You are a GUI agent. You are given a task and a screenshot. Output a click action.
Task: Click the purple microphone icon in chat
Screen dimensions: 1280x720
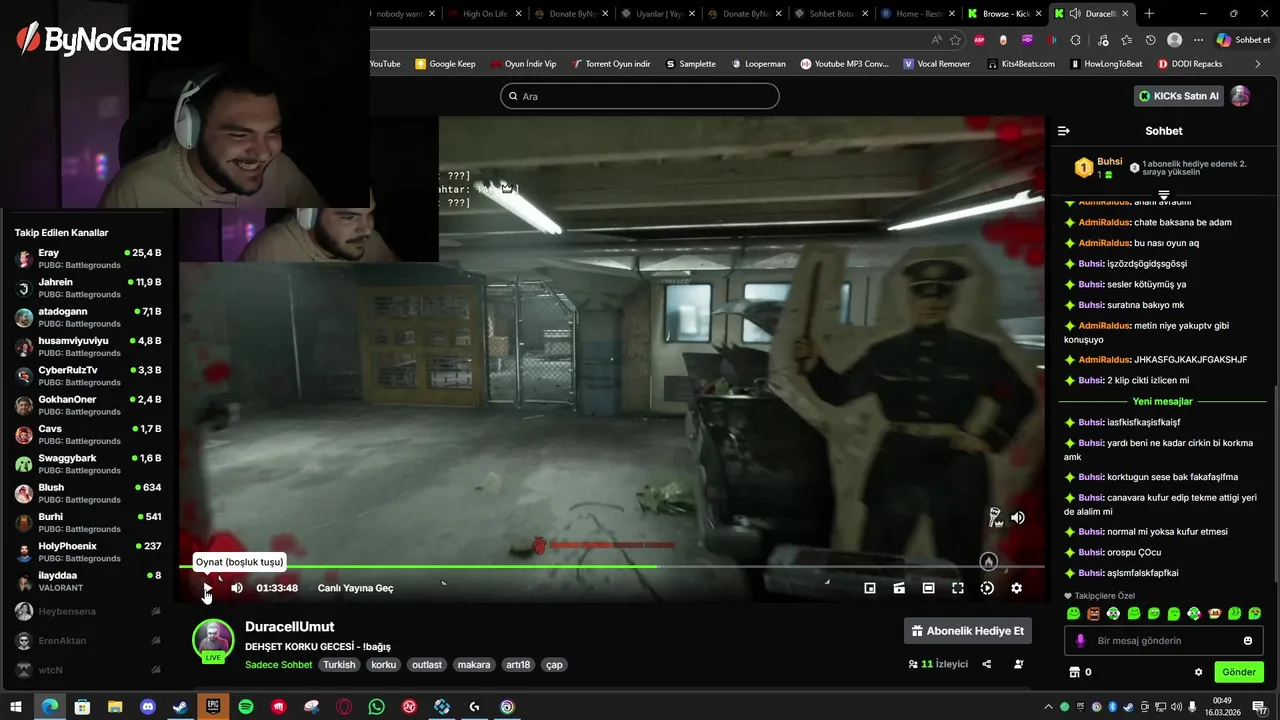click(x=1080, y=641)
